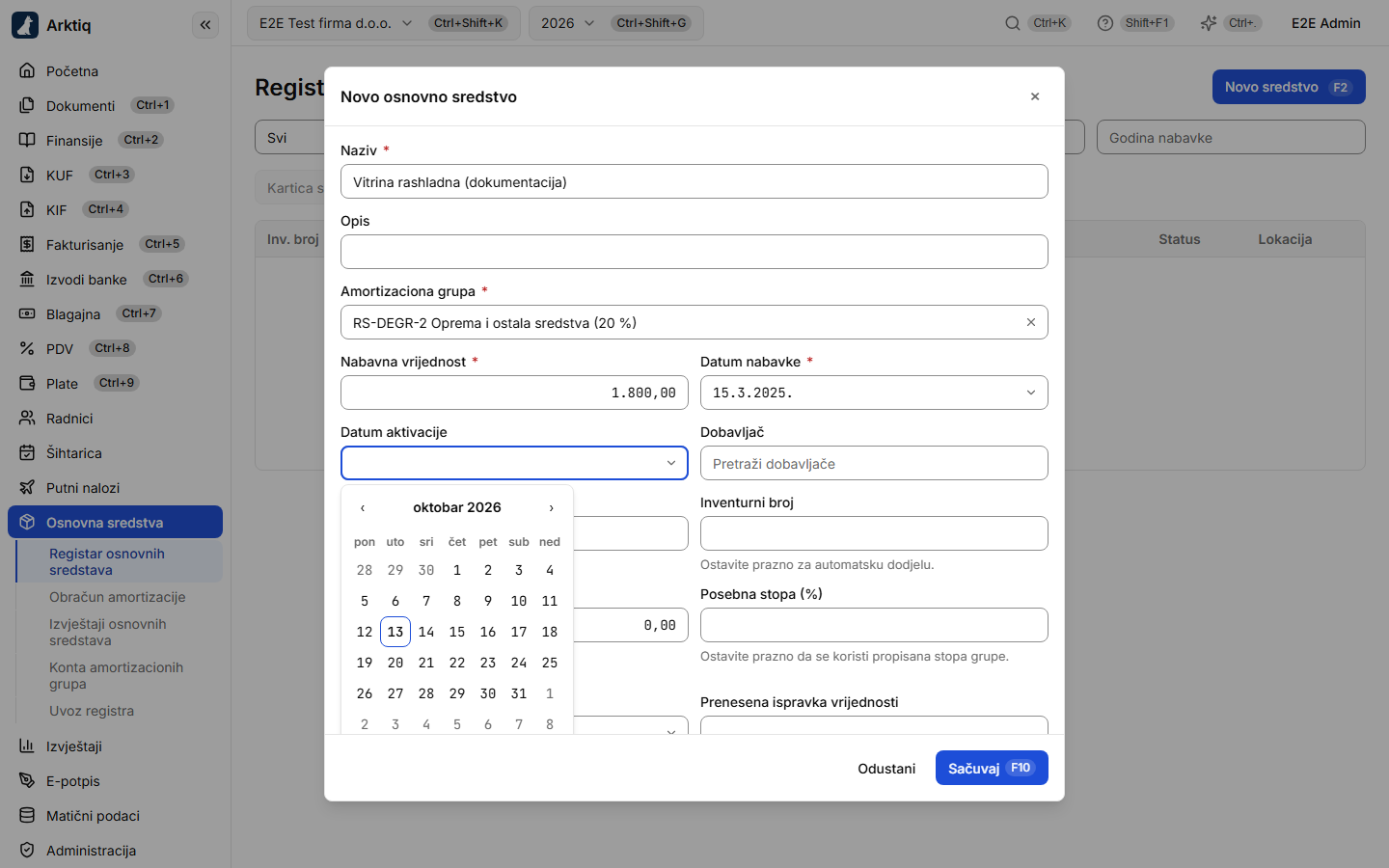Click the Inventurni broj input field
The height and width of the screenshot is (868, 1389).
(x=874, y=533)
